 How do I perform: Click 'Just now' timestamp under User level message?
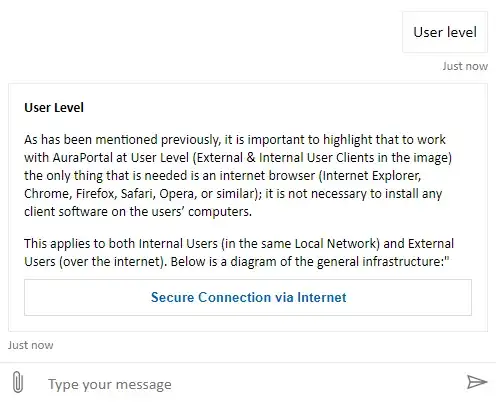pyautogui.click(x=465, y=66)
